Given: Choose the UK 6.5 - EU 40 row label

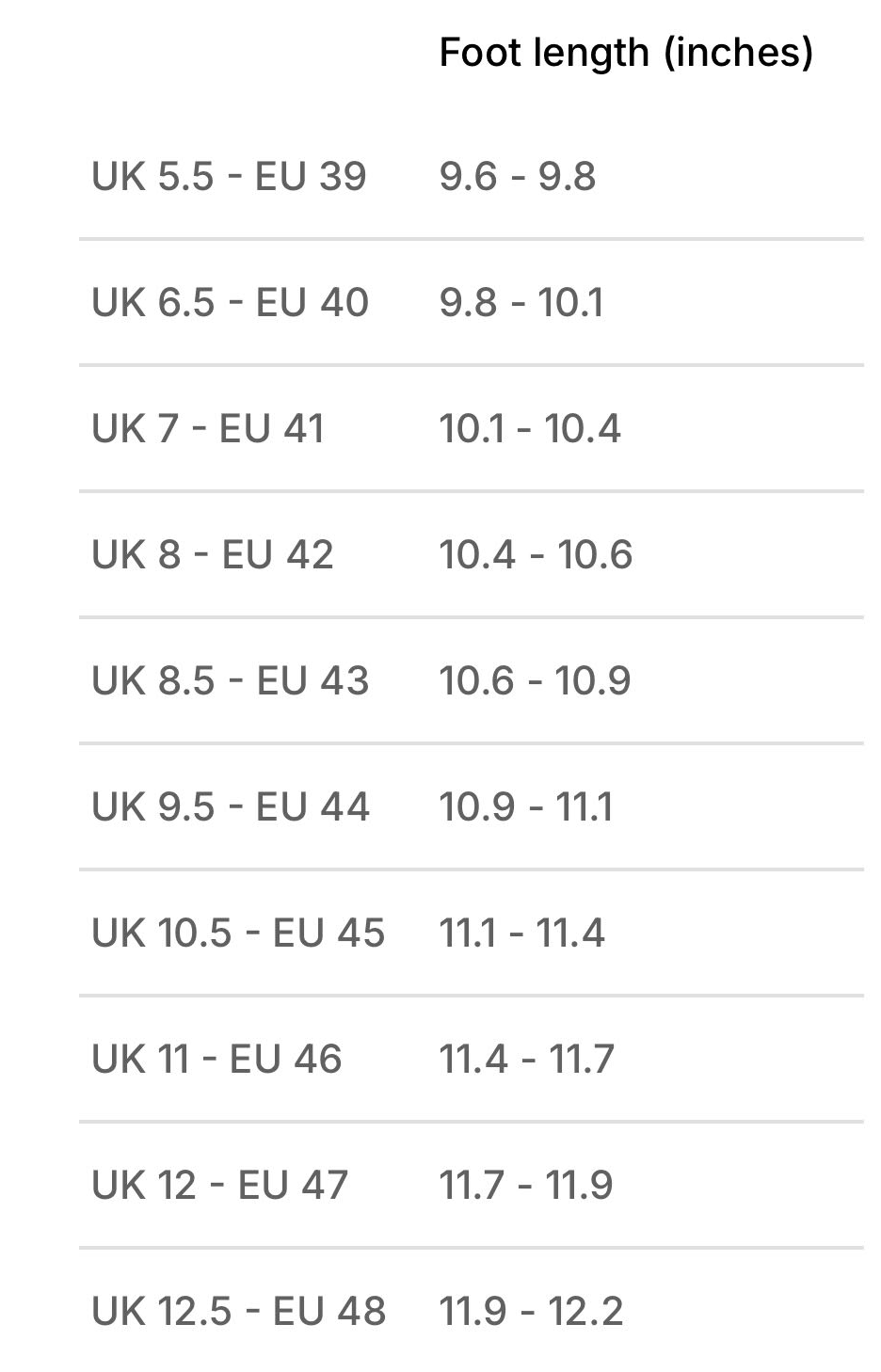Looking at the screenshot, I should (230, 303).
